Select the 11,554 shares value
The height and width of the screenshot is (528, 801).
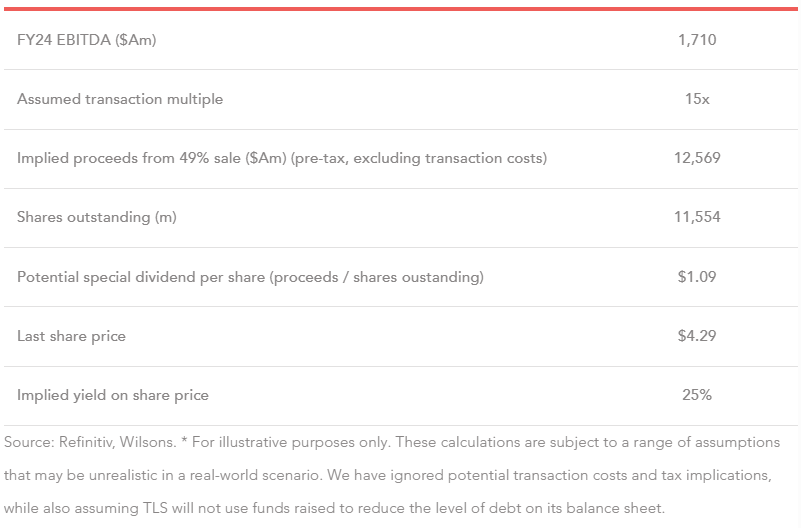click(697, 217)
